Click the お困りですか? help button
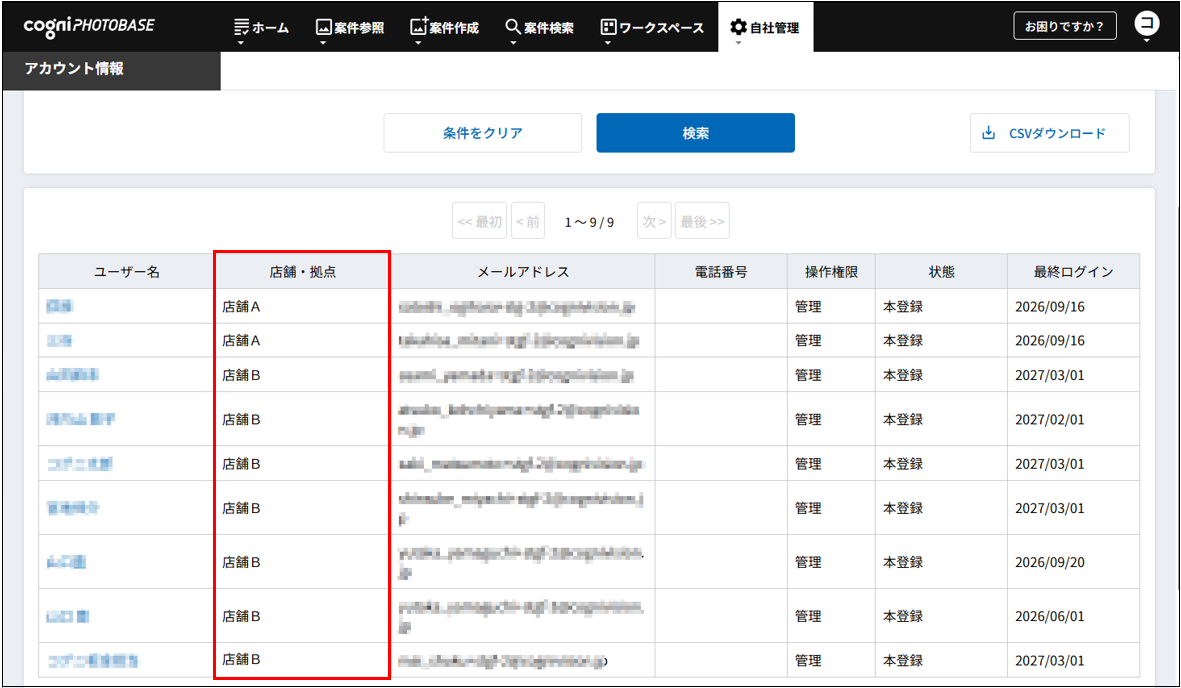The height and width of the screenshot is (688, 1181). [x=1064, y=26]
